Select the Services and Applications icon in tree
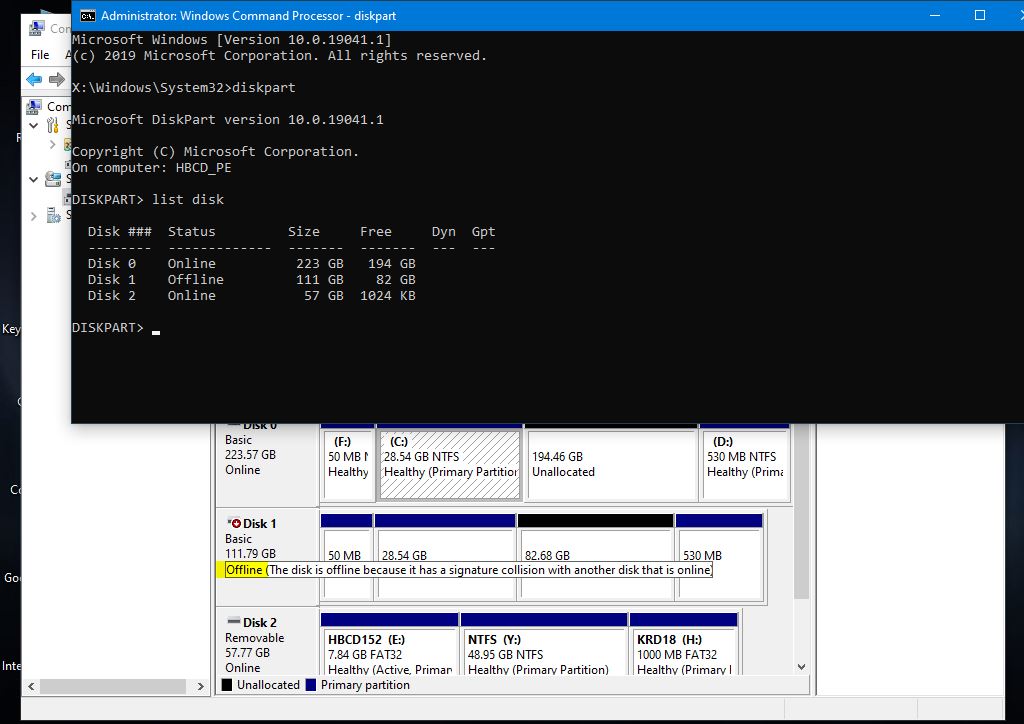The width and height of the screenshot is (1024, 724). click(52, 215)
